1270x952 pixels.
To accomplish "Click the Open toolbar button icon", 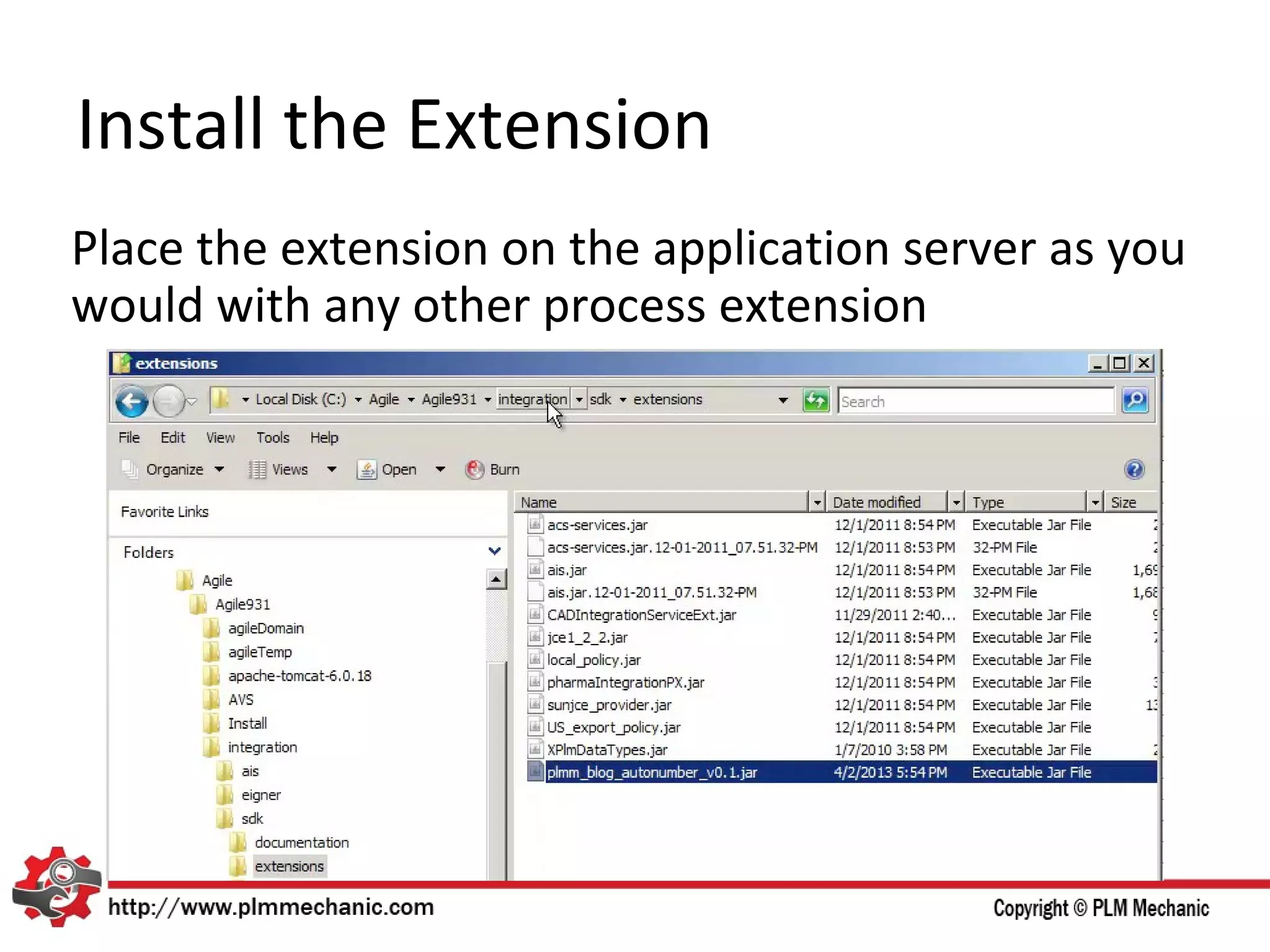I will (366, 470).
